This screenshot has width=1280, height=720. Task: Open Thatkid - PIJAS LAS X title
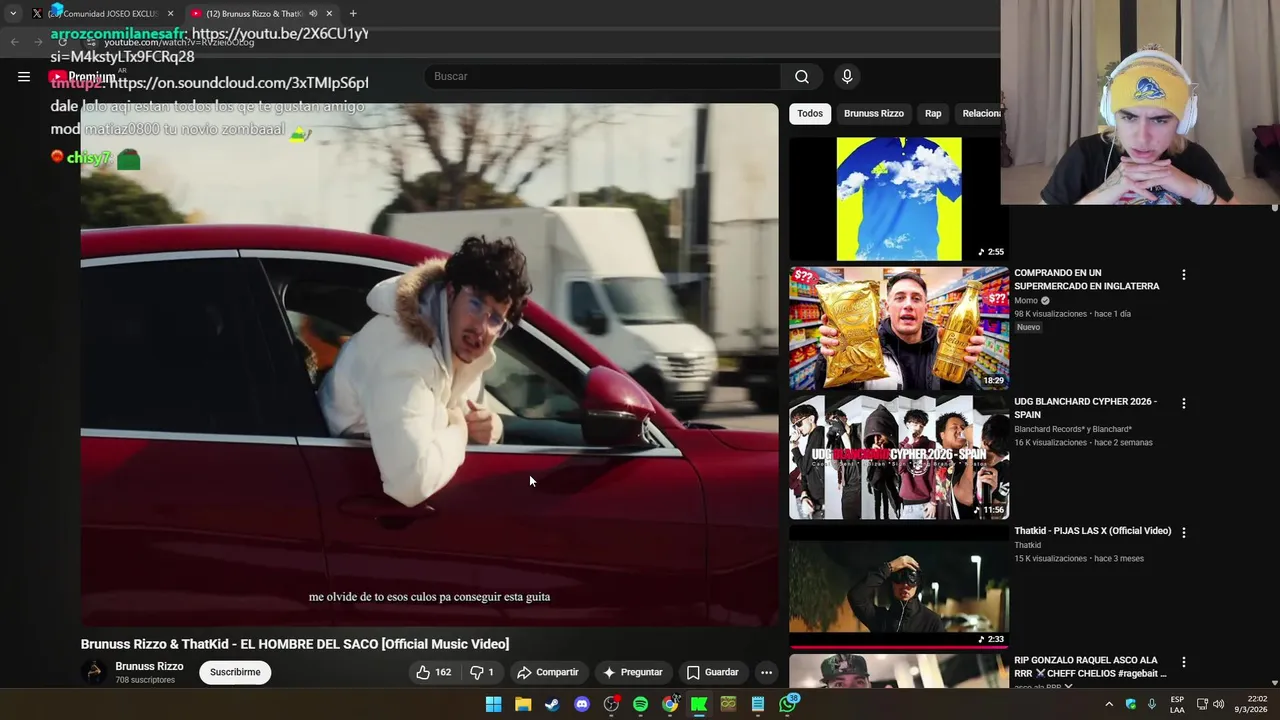[1092, 531]
